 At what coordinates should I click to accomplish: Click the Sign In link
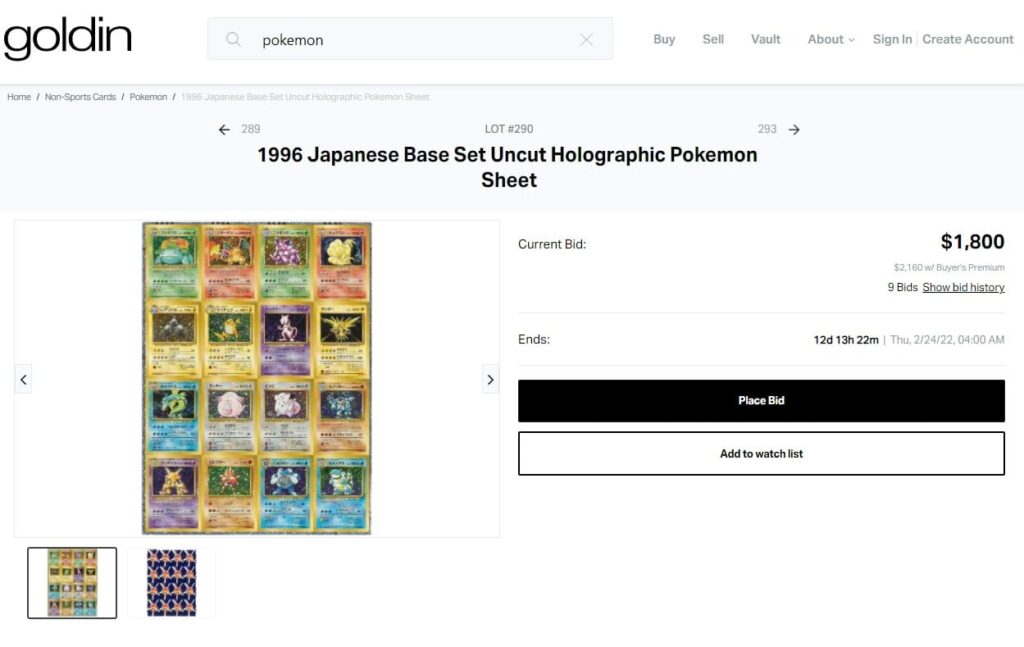[x=892, y=39]
